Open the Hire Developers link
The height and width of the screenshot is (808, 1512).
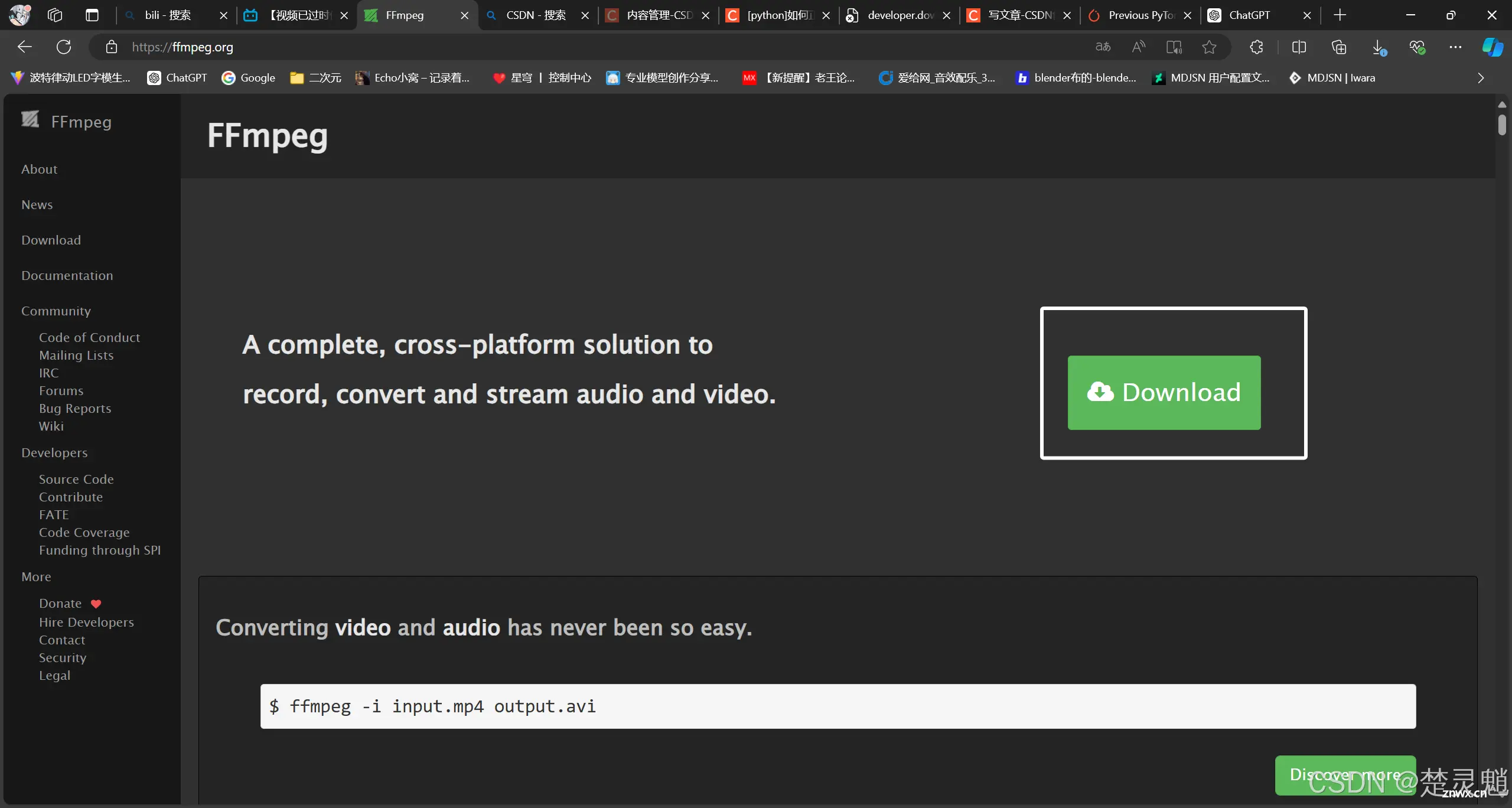point(86,622)
